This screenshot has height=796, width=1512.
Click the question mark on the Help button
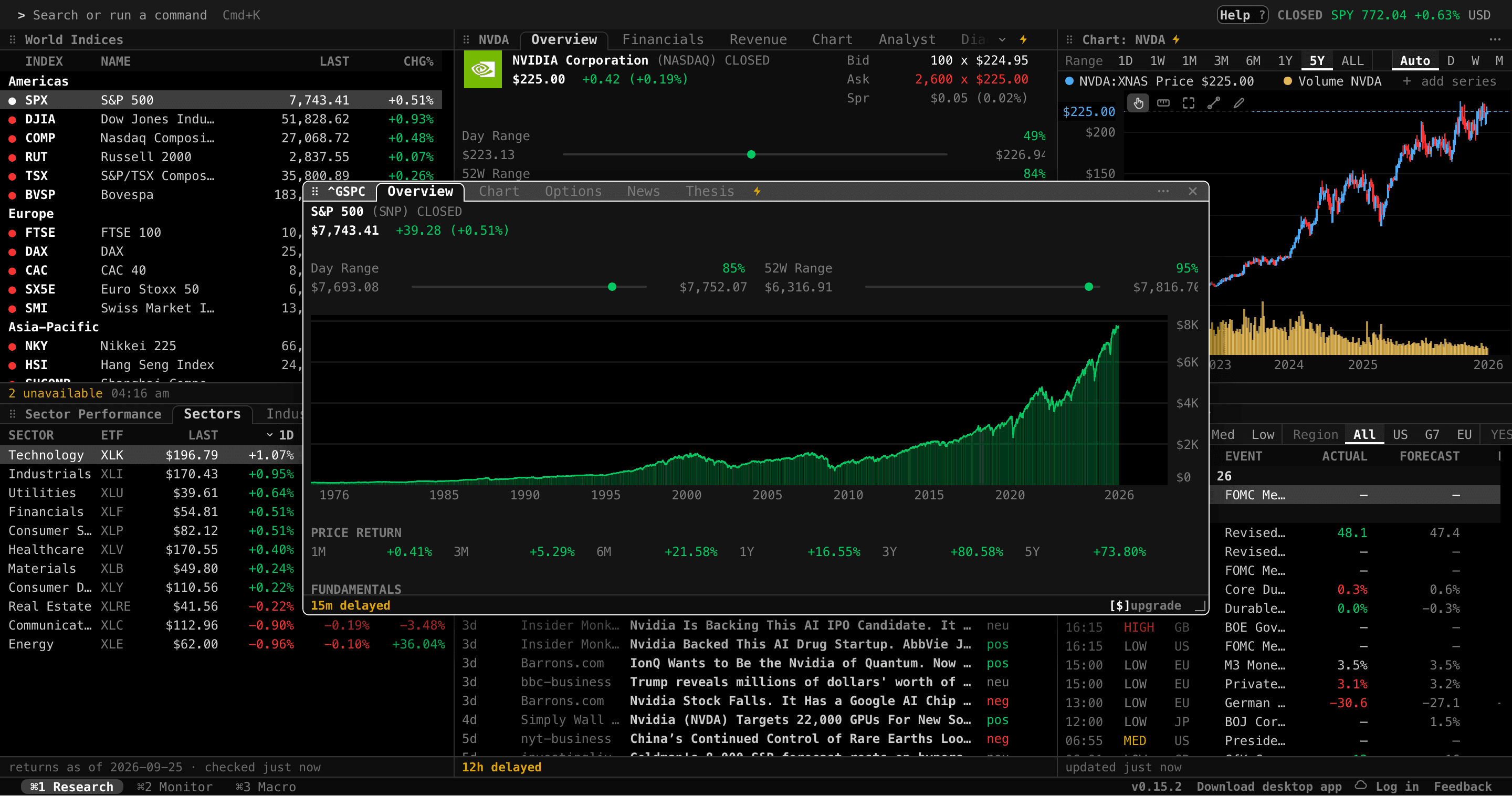click(1262, 15)
